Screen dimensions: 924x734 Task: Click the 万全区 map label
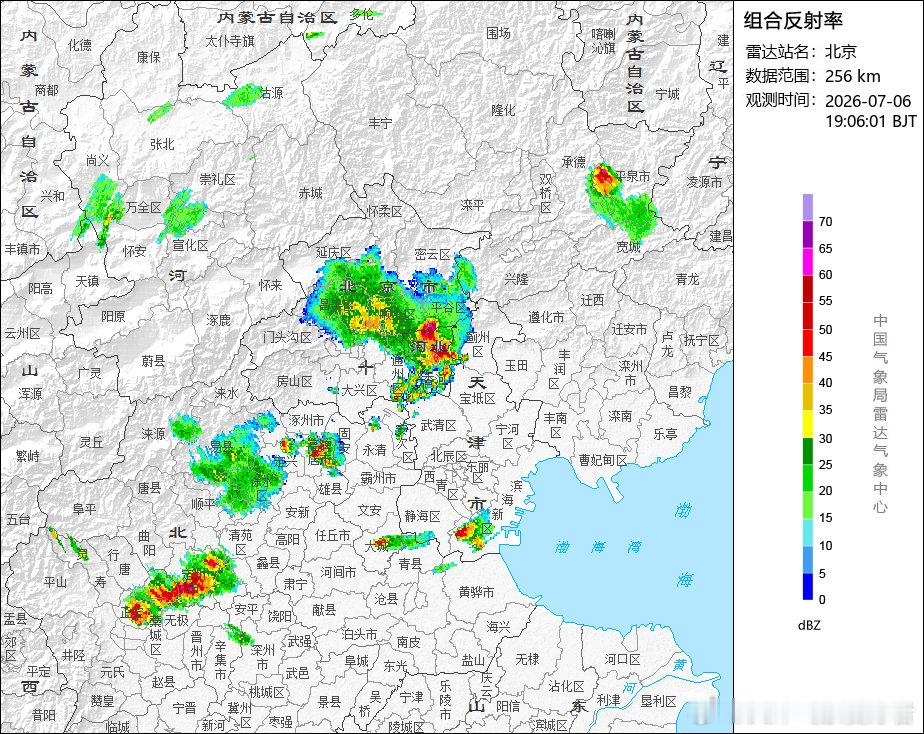[143, 207]
